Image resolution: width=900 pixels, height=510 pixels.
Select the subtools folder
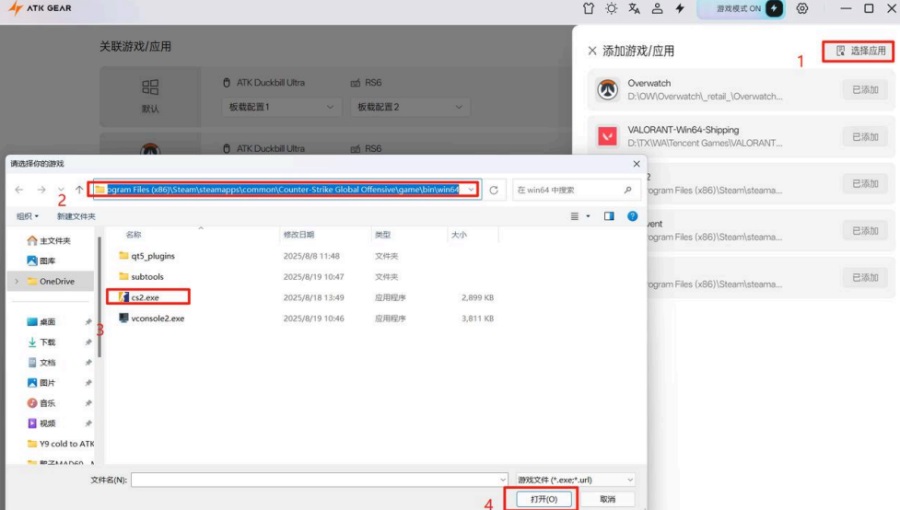141,277
